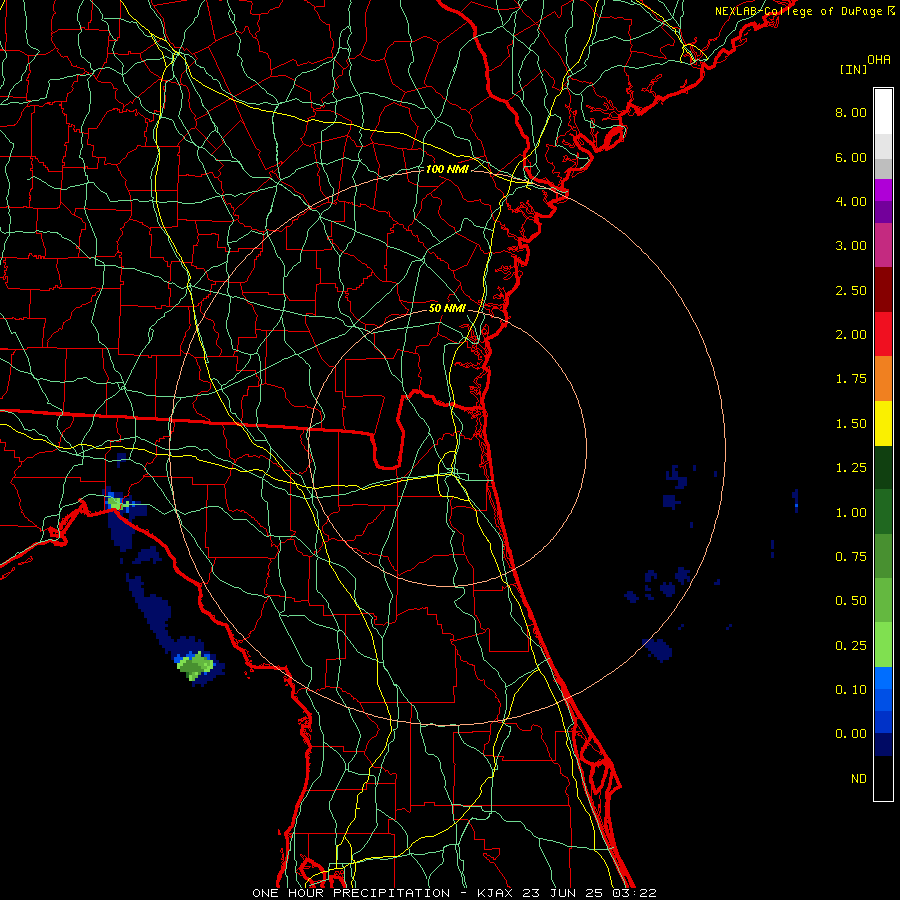Select the 1.00 inch legend value
The height and width of the screenshot is (900, 900).
point(851,513)
